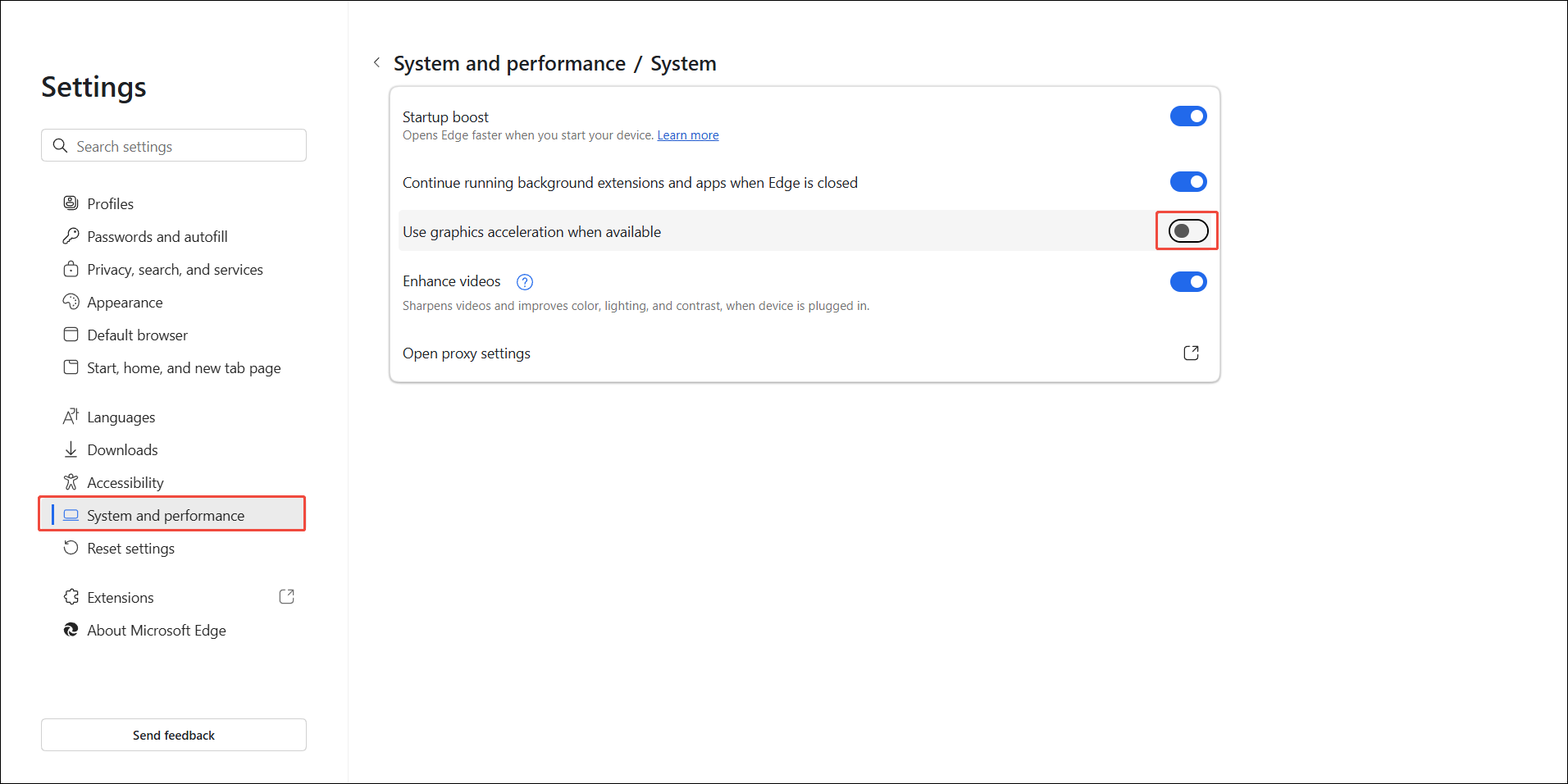Open Appearance settings via its sidebar icon

71,302
